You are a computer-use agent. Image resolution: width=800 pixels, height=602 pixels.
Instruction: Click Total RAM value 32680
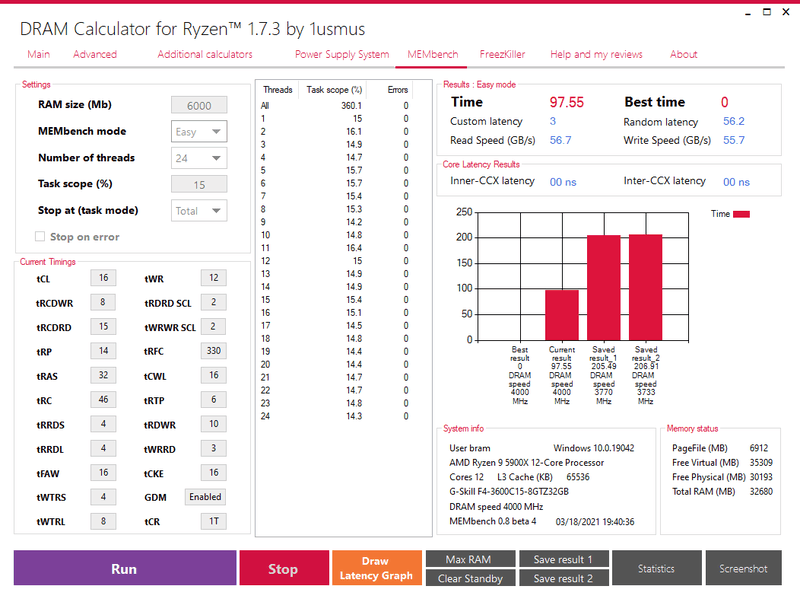click(761, 492)
